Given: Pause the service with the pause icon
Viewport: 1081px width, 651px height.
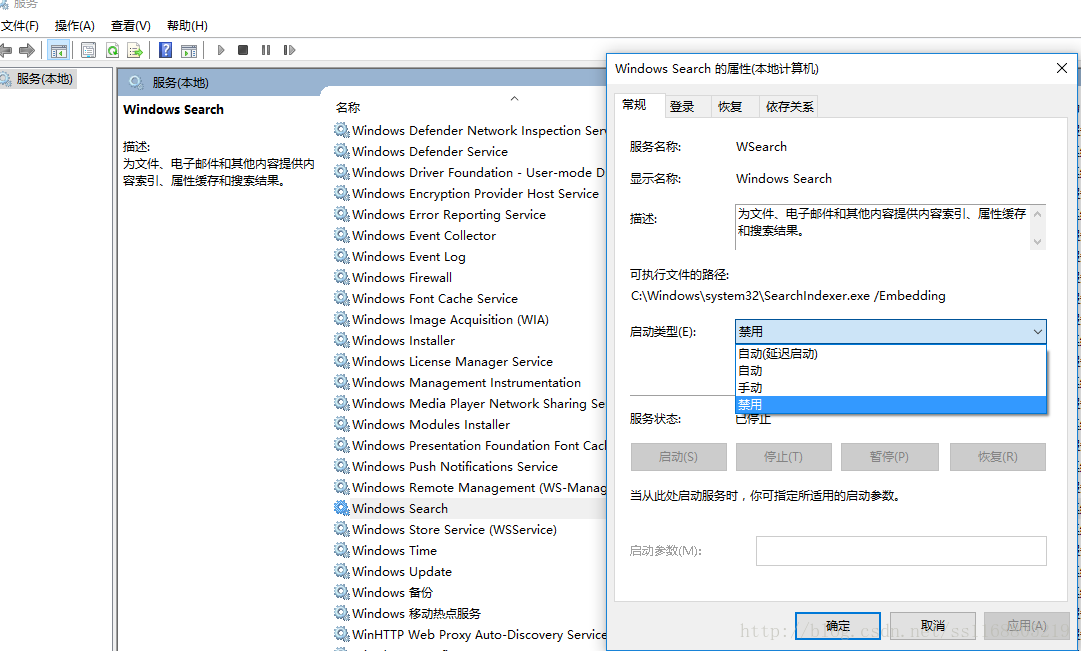Looking at the screenshot, I should click(x=266, y=50).
